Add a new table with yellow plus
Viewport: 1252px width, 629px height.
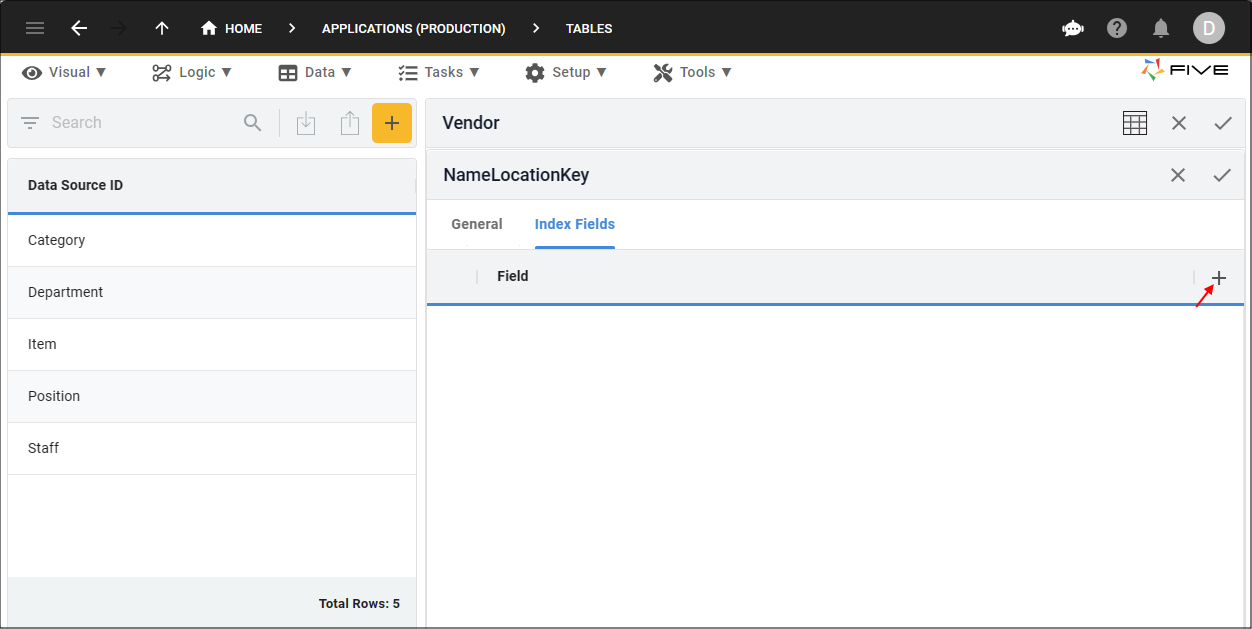(x=392, y=123)
